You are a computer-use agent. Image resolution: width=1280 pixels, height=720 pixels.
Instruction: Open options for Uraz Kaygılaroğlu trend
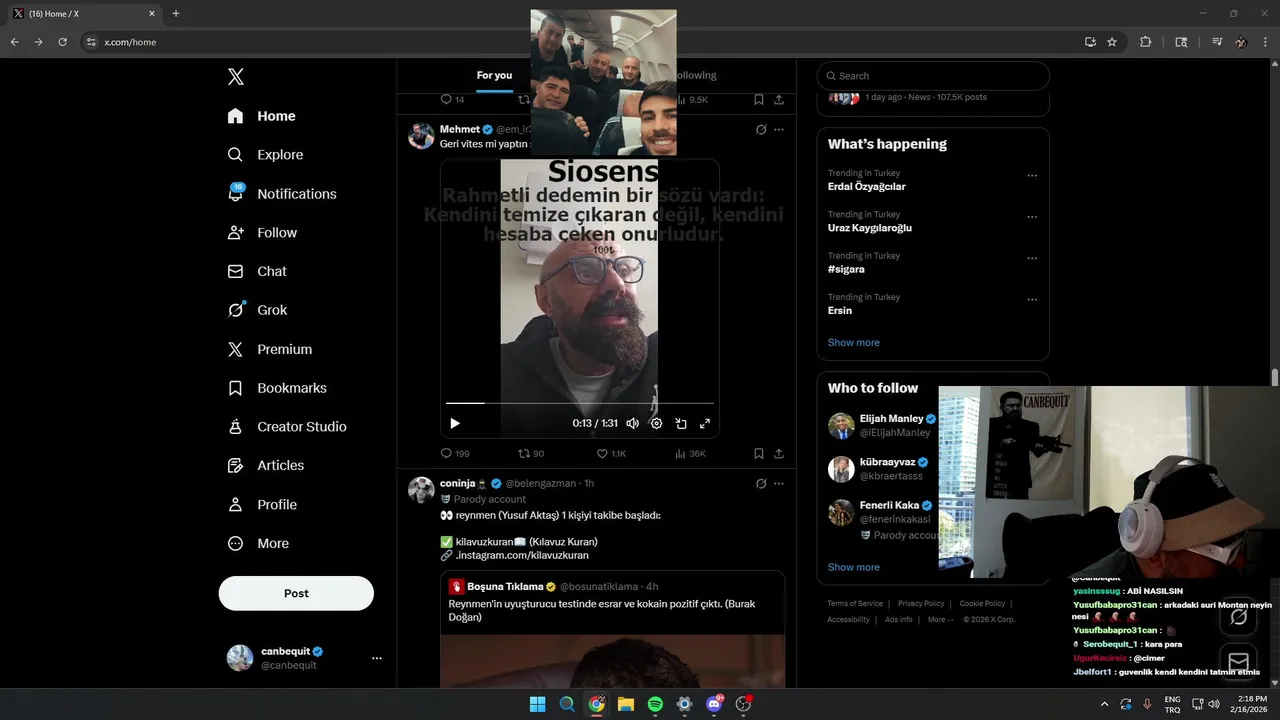[x=1032, y=217]
